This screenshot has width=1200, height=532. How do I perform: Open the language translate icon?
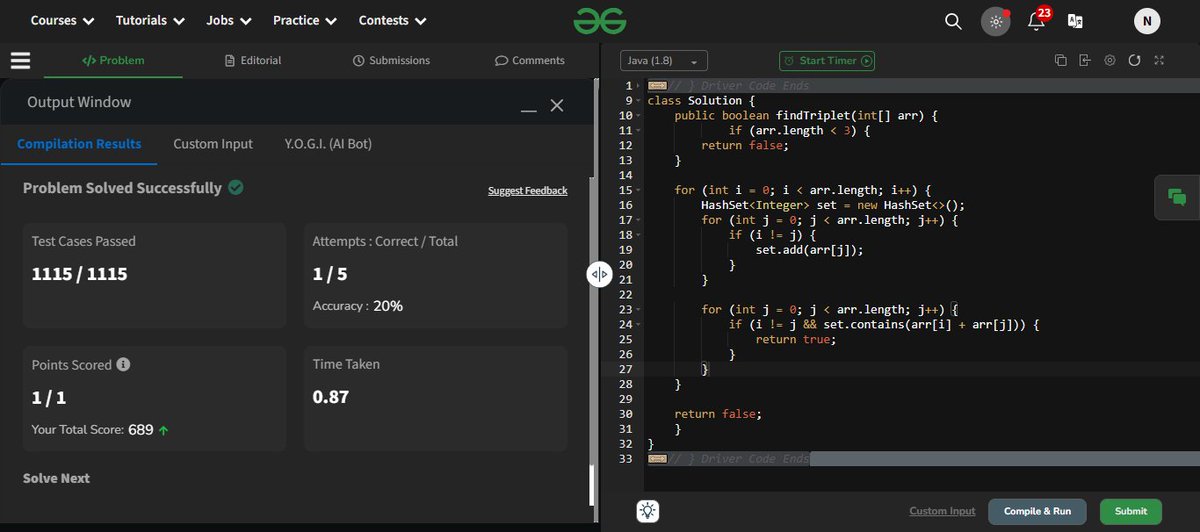(x=1076, y=21)
